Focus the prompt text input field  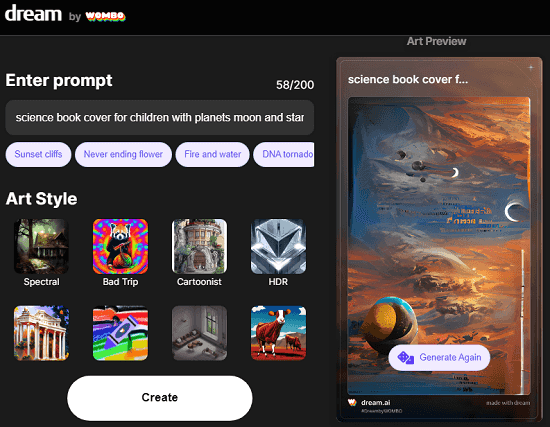point(160,118)
